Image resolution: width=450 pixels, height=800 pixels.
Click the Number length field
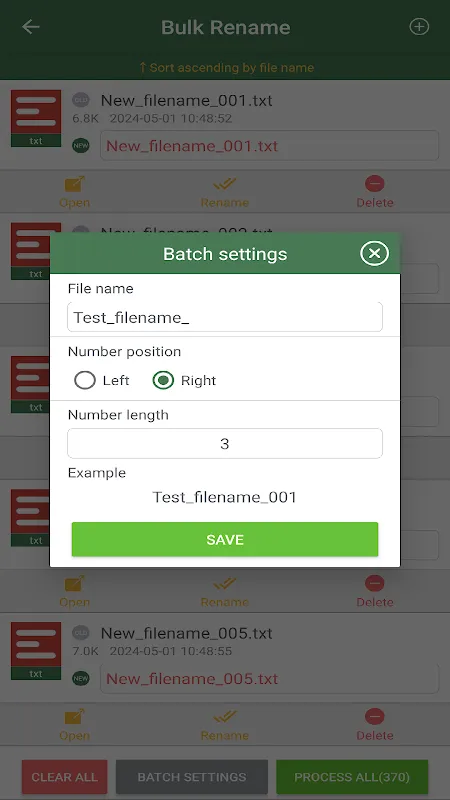tap(225, 443)
